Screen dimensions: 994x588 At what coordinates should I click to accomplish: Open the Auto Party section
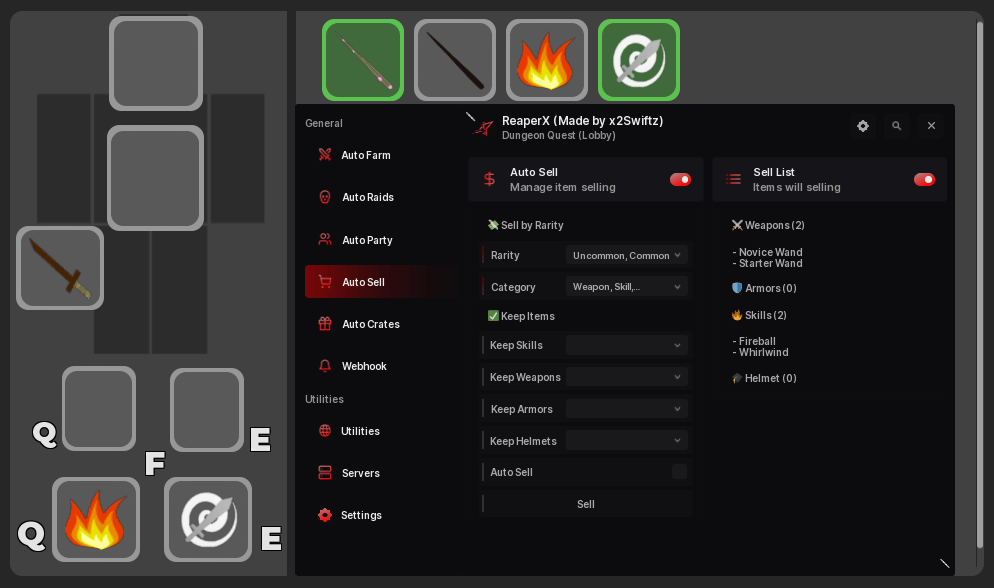coord(381,240)
